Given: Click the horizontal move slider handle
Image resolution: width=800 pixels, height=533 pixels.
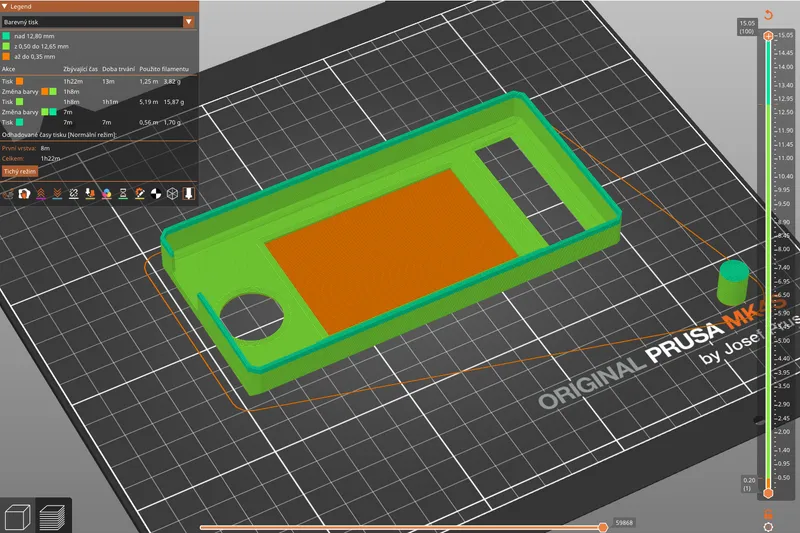Looking at the screenshot, I should pos(603,526).
